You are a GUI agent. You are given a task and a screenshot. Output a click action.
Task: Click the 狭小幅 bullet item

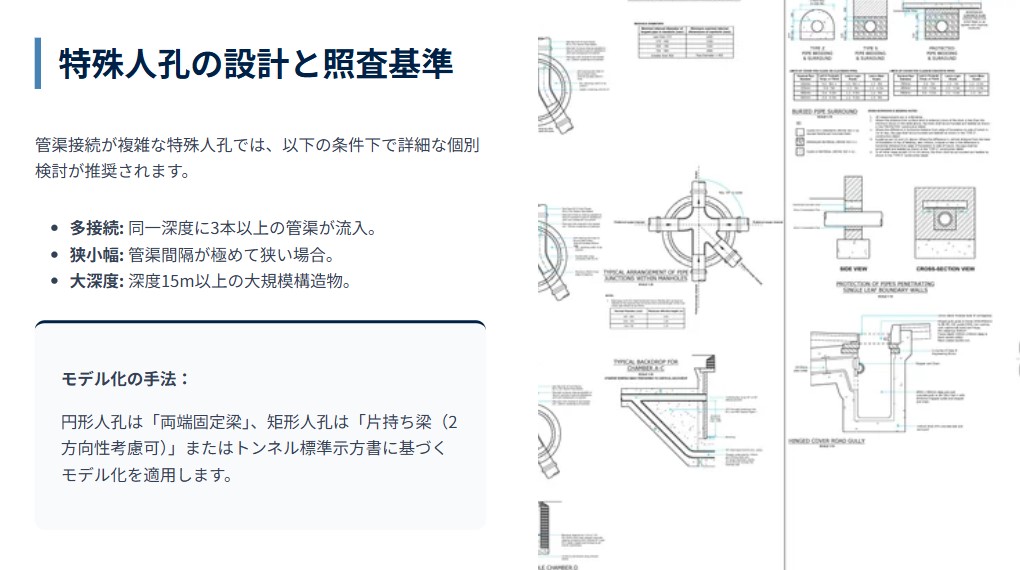pos(201,254)
